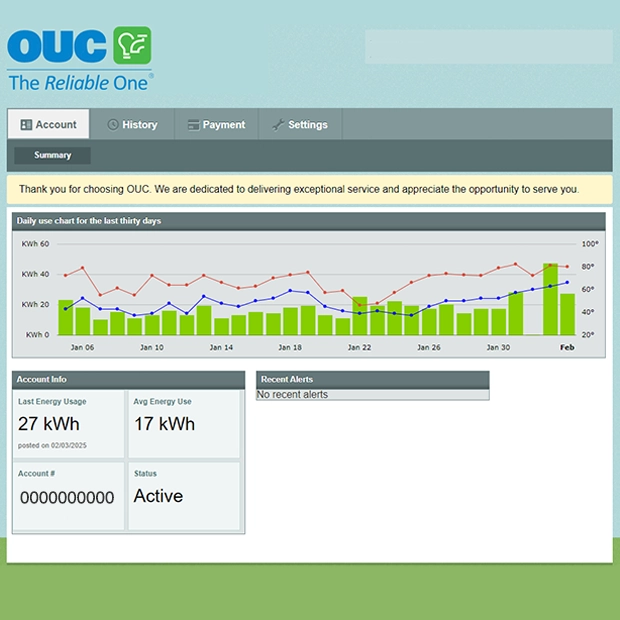This screenshot has width=620, height=620.
Task: Click the Avg Energy Use label
Action: coord(162,402)
